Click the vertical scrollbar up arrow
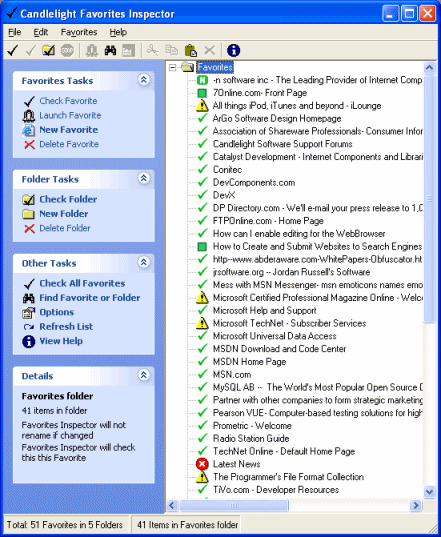Viewport: 441px width, 537px height. pyautogui.click(x=429, y=68)
